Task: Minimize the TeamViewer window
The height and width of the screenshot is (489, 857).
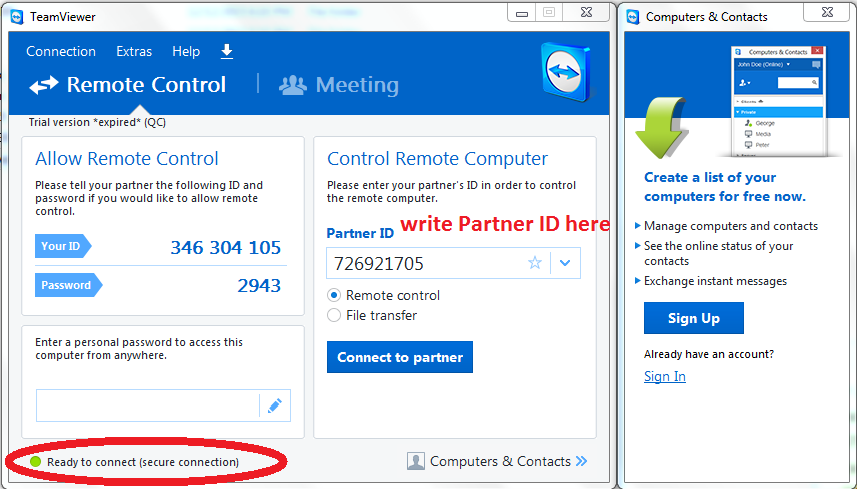Action: pos(522,13)
